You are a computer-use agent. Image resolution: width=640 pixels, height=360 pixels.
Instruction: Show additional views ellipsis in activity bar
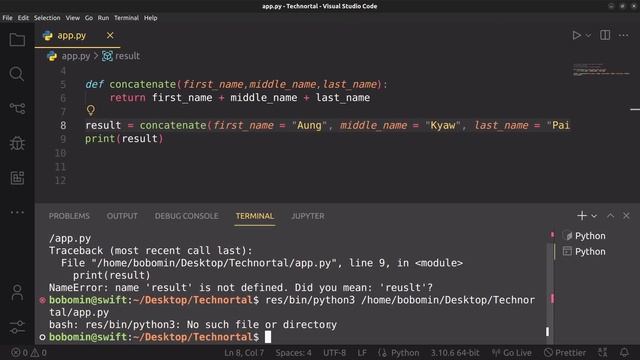17,212
